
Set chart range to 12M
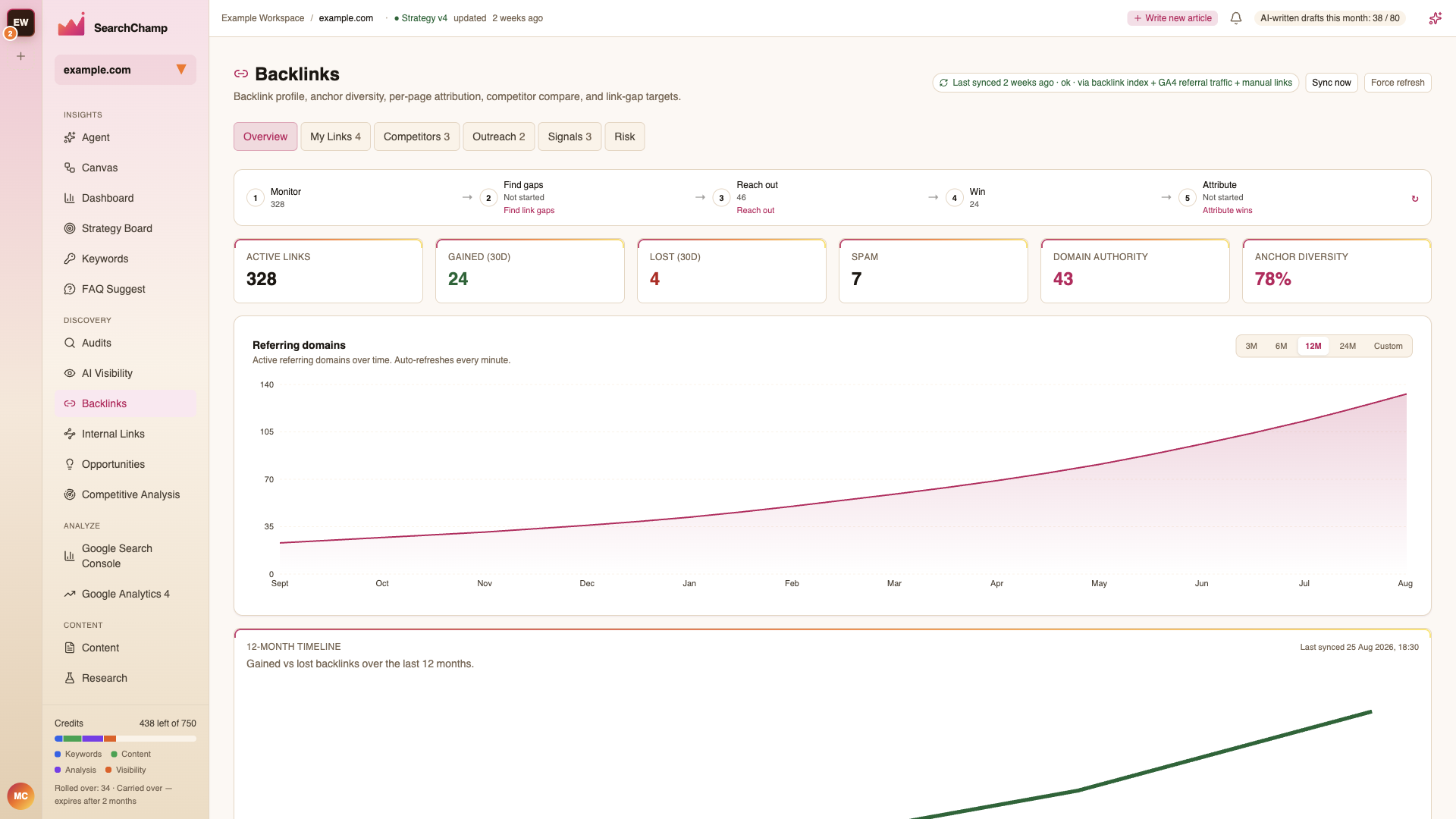(x=1313, y=346)
